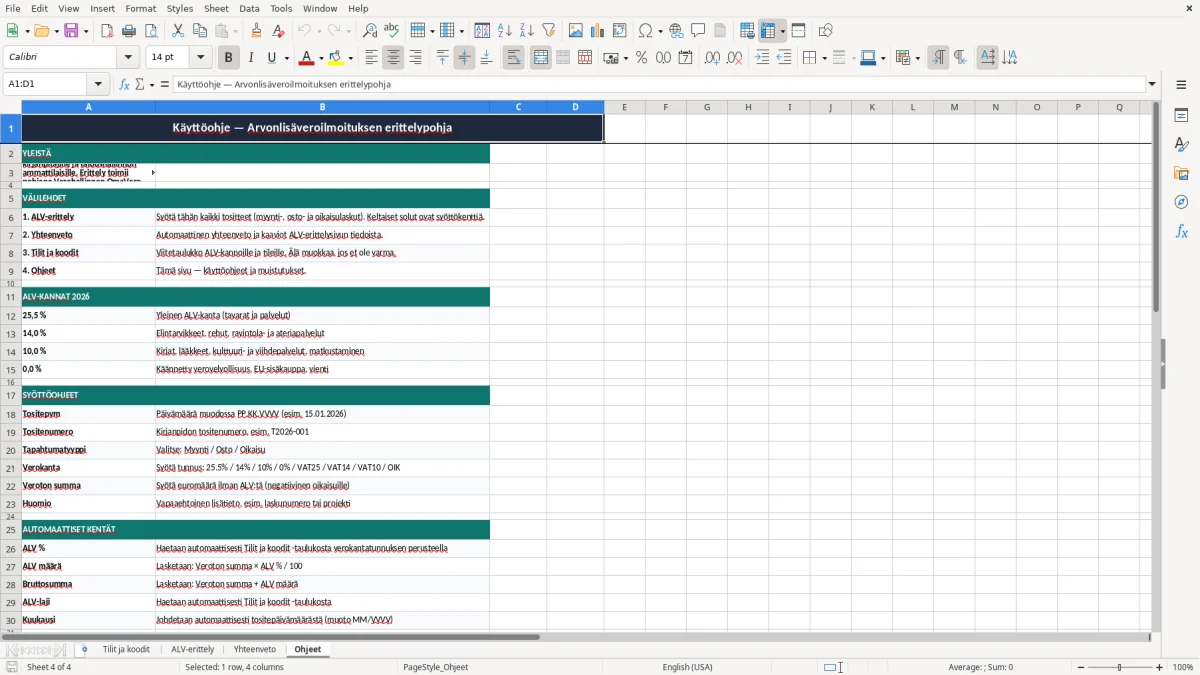Switch to ALV-erittely sheet tab
Screen dimensions: 1200x675
click(x=193, y=650)
